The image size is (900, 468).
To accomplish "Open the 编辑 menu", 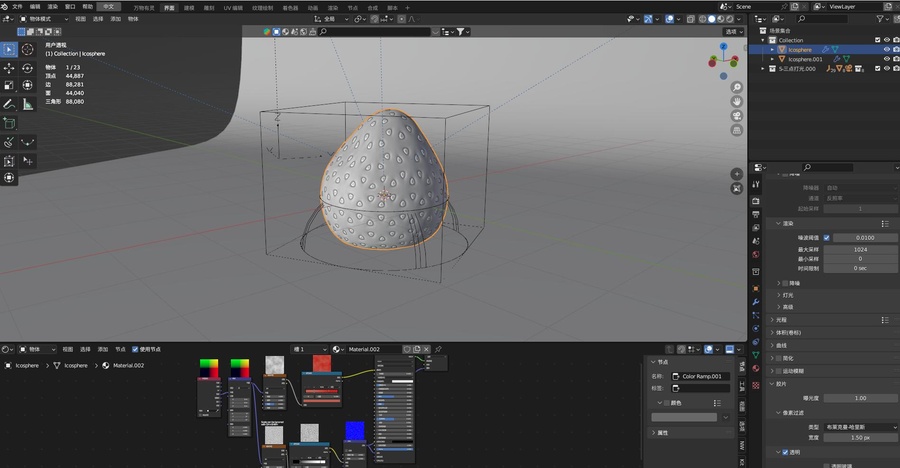I will click(35, 6).
